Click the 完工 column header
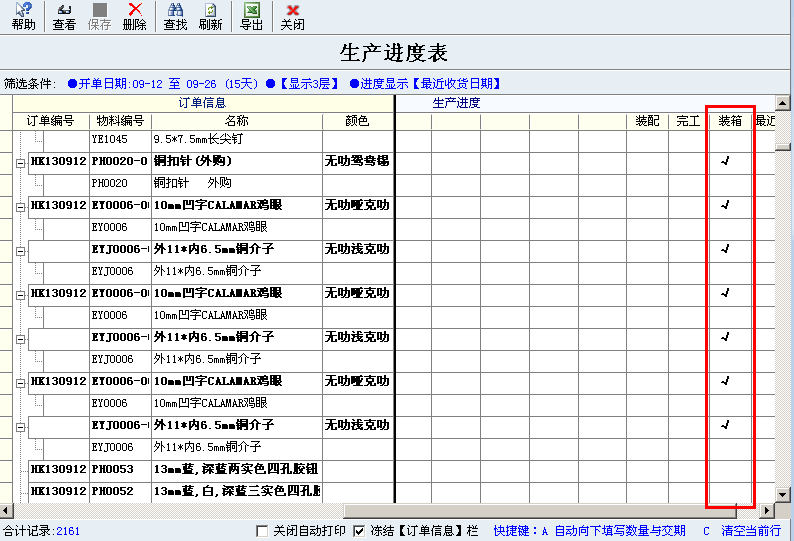Screen dimensions: 794x541 click(x=688, y=121)
